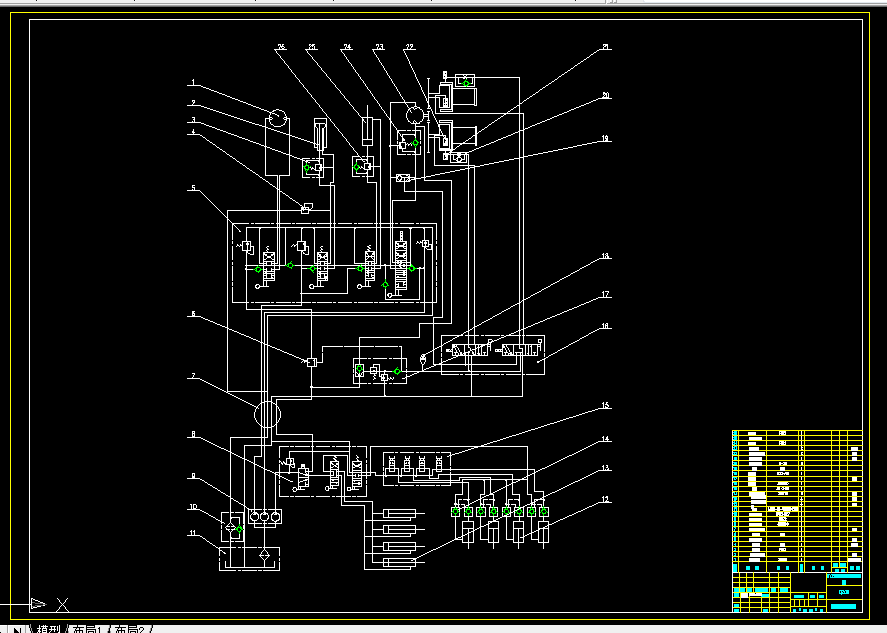Select callout number 6

coord(193,313)
